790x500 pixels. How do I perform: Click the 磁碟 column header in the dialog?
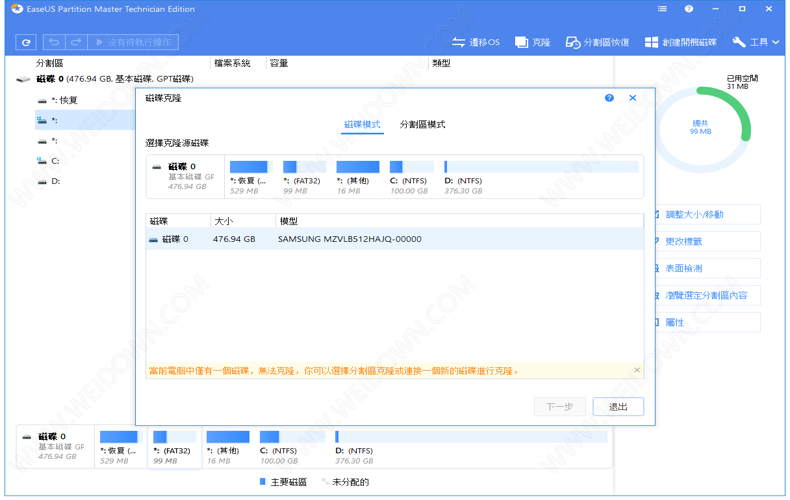click(x=178, y=221)
